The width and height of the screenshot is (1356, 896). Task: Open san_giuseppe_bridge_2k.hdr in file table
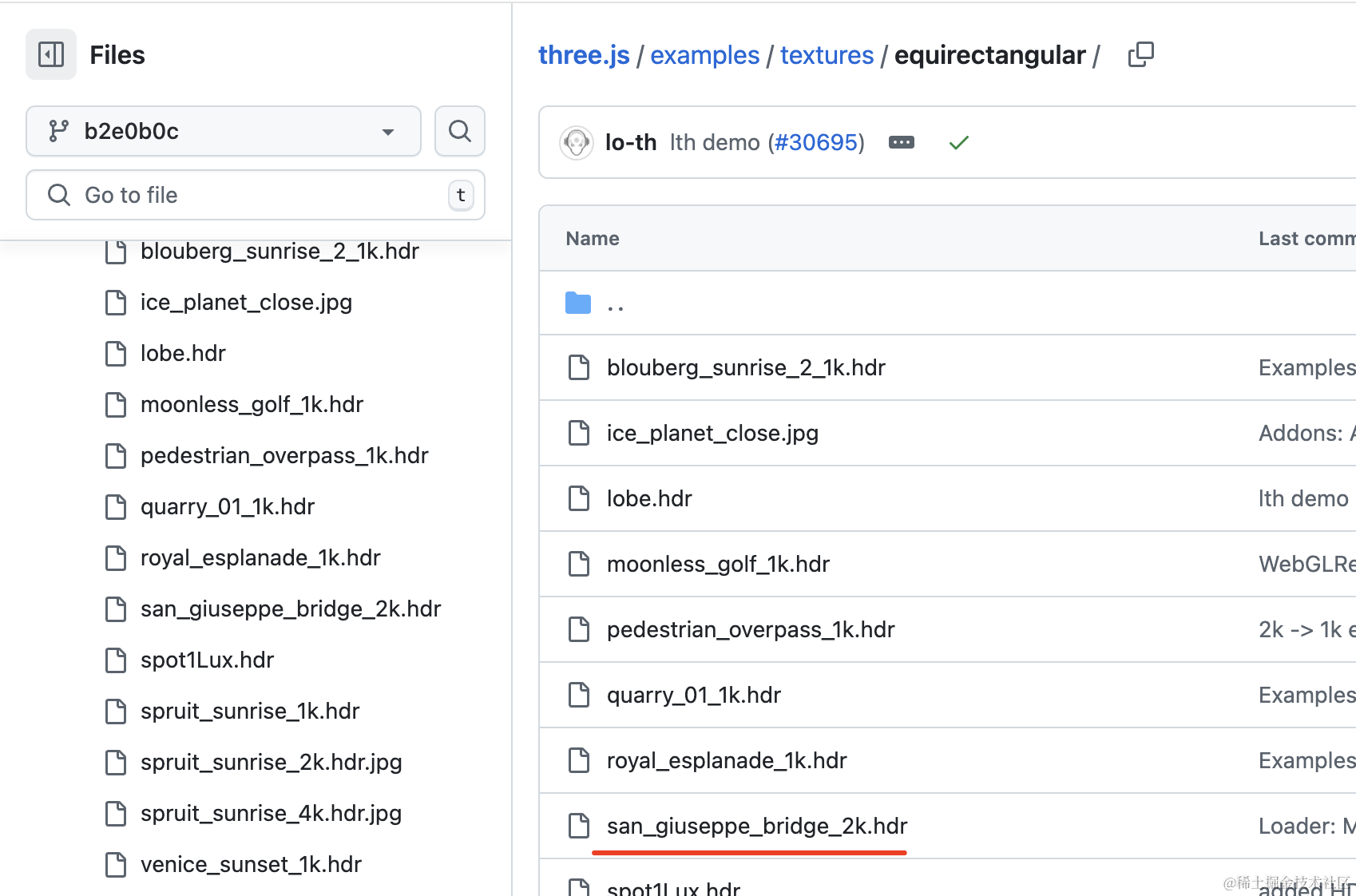click(x=757, y=826)
